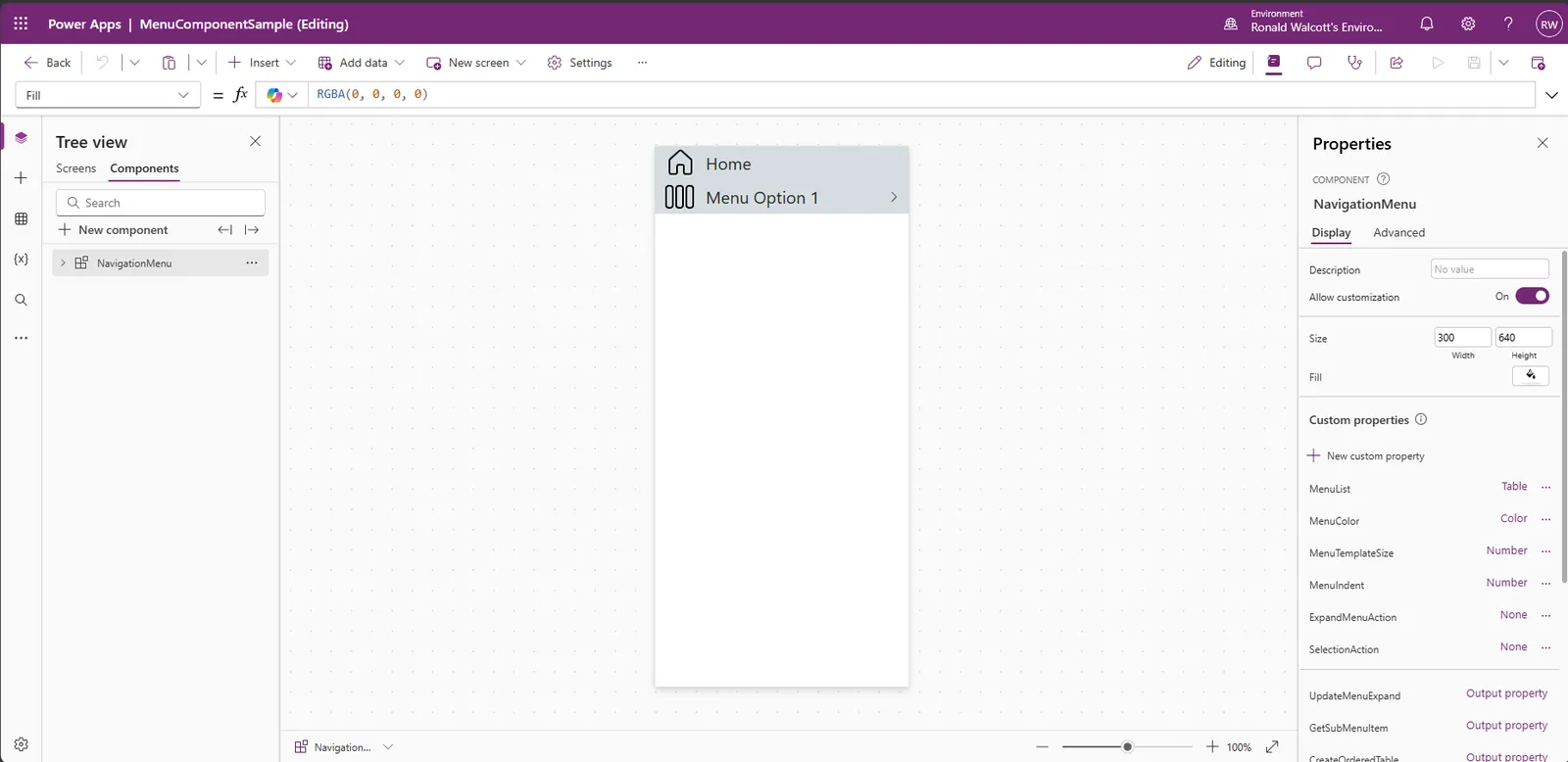Click the Width size input field
The height and width of the screenshot is (762, 1568).
1463,337
